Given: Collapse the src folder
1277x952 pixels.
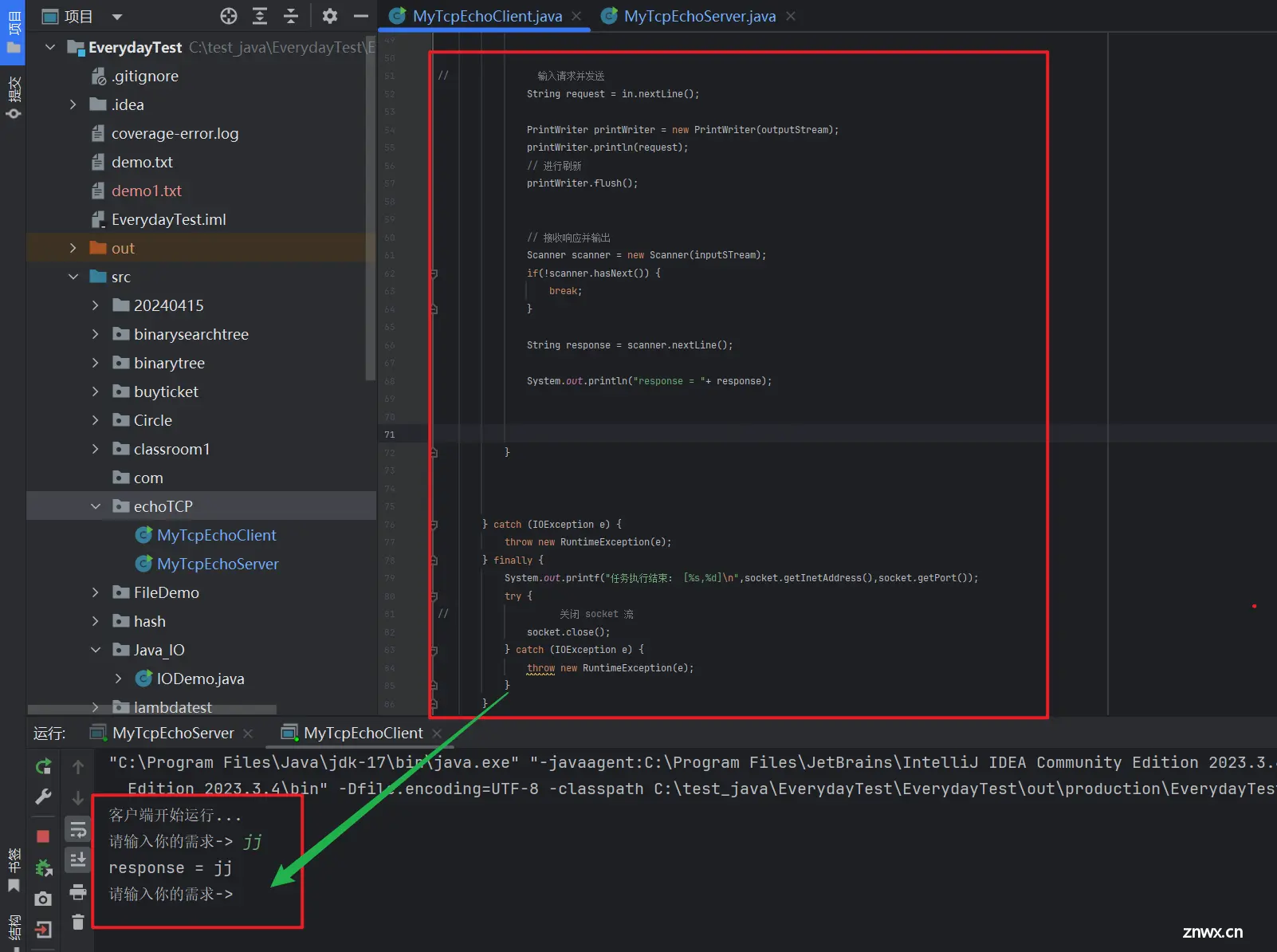Looking at the screenshot, I should click(x=73, y=277).
